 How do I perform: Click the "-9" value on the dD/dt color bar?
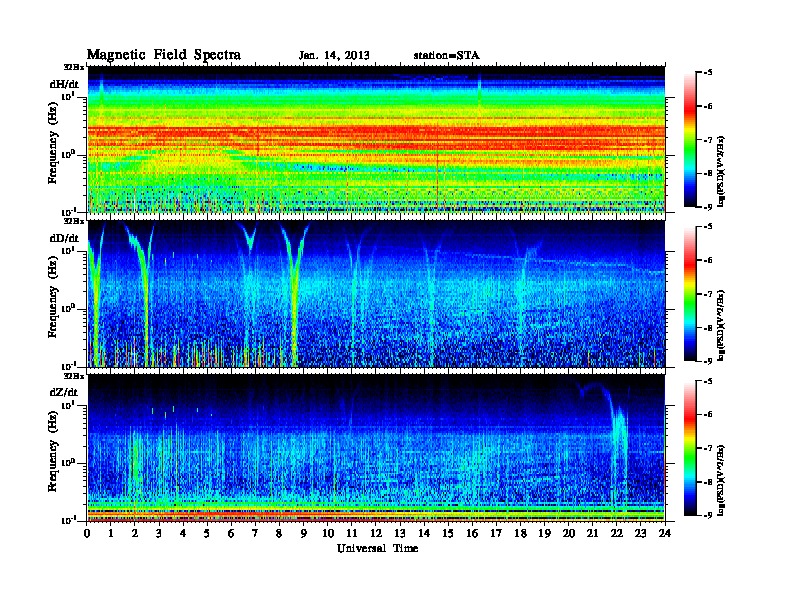point(708,361)
